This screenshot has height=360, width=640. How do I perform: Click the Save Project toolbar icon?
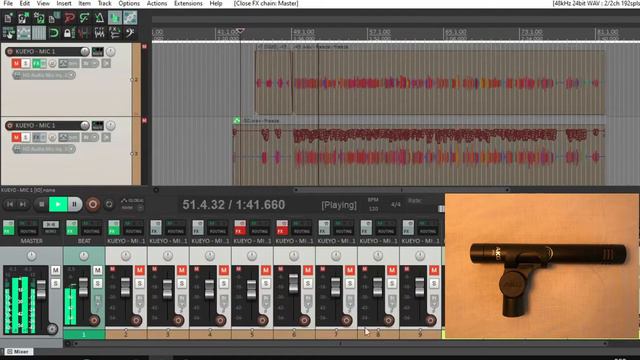(39, 18)
